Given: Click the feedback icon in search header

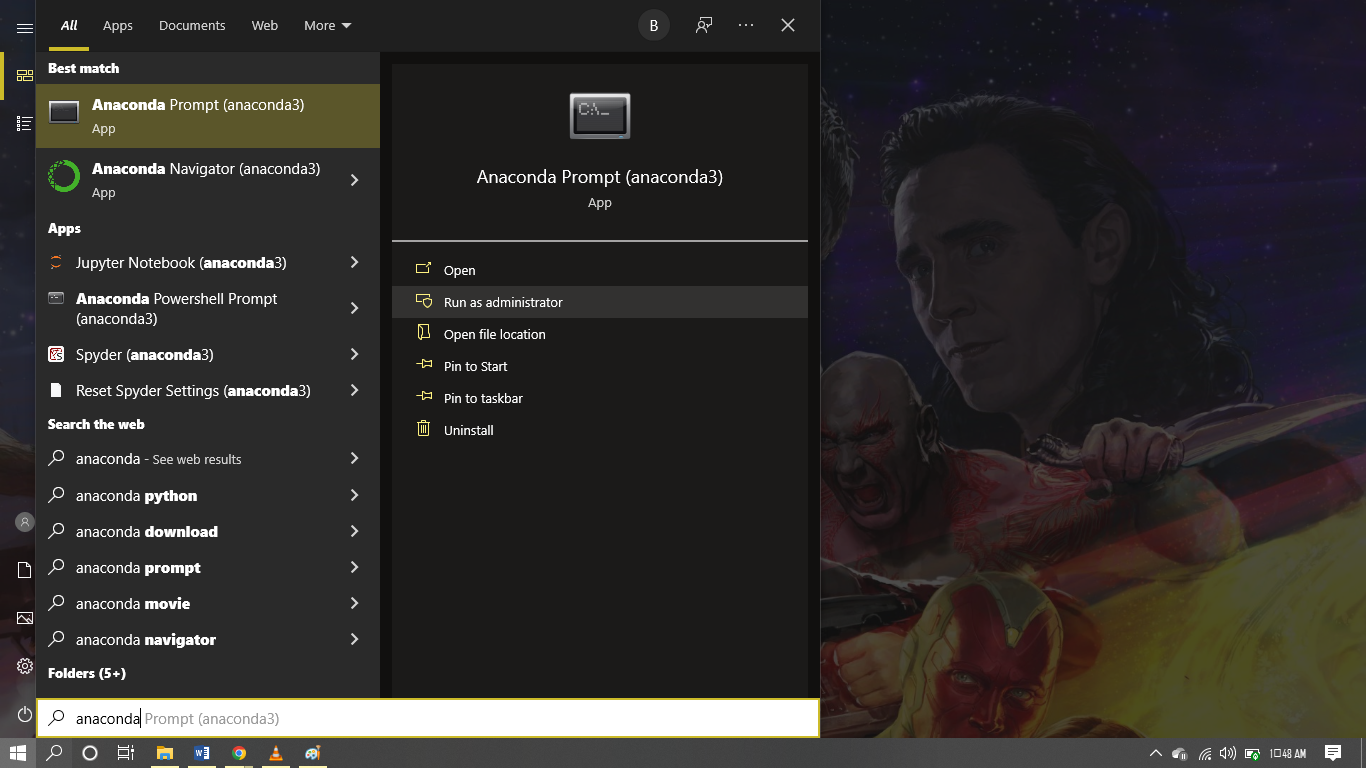Looking at the screenshot, I should click(704, 25).
